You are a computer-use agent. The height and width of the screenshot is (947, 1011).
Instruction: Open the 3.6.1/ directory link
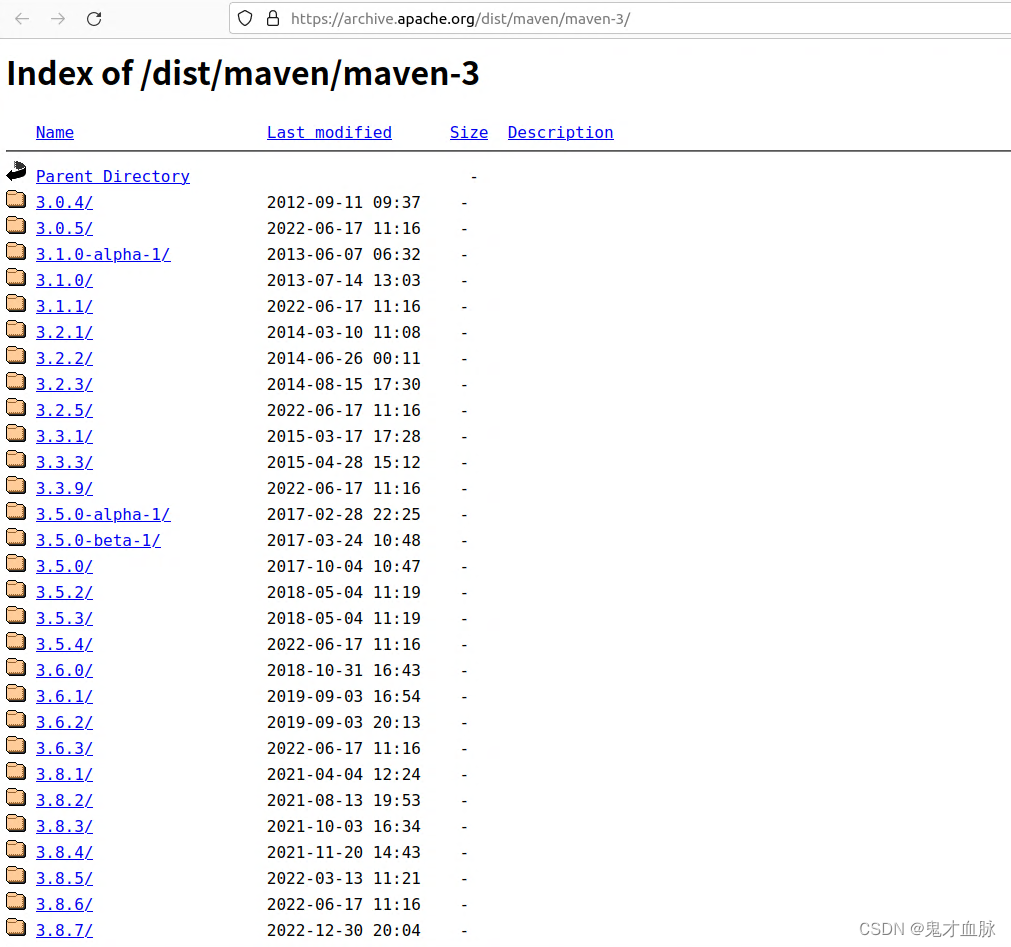click(x=64, y=696)
